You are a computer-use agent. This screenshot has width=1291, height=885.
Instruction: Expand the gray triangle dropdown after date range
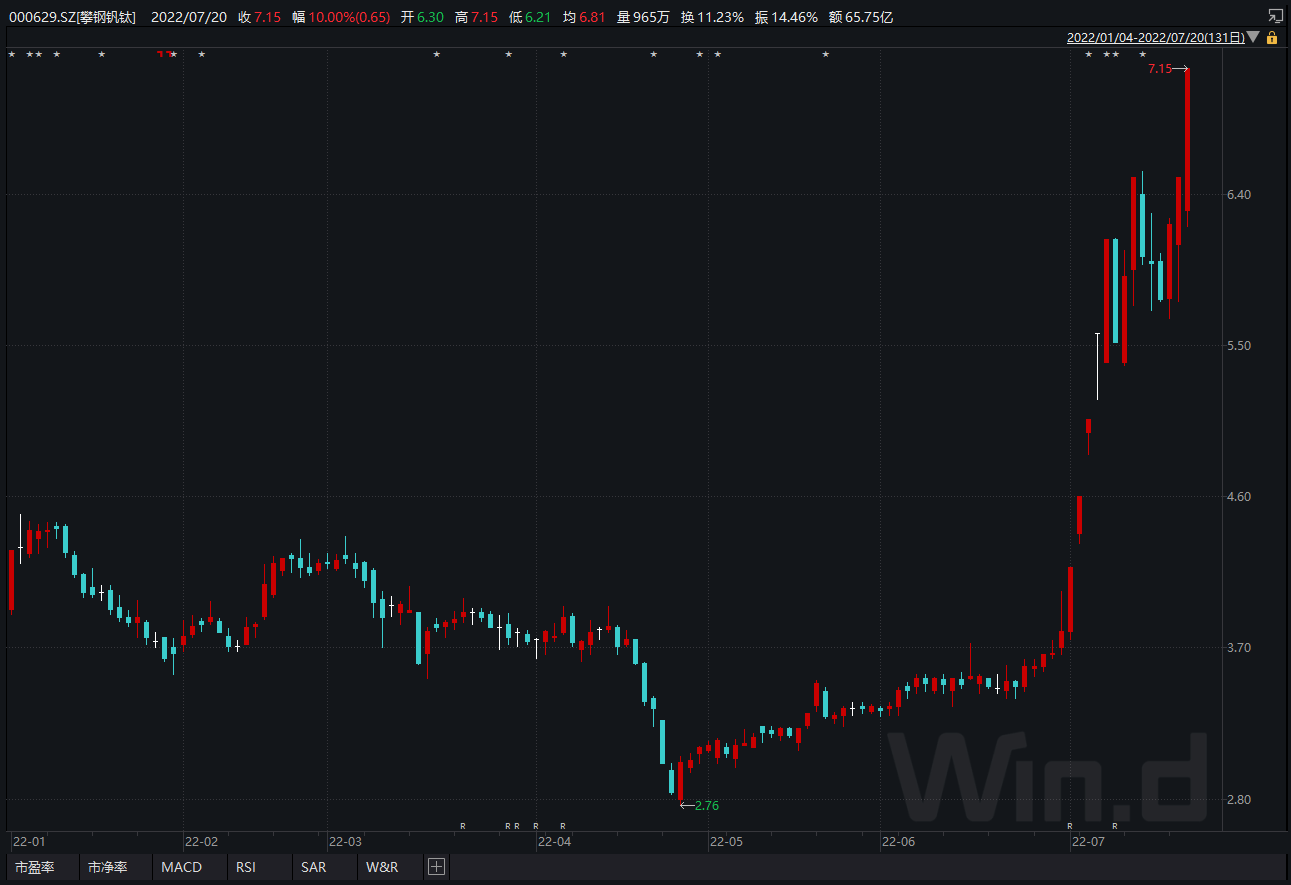(1254, 38)
